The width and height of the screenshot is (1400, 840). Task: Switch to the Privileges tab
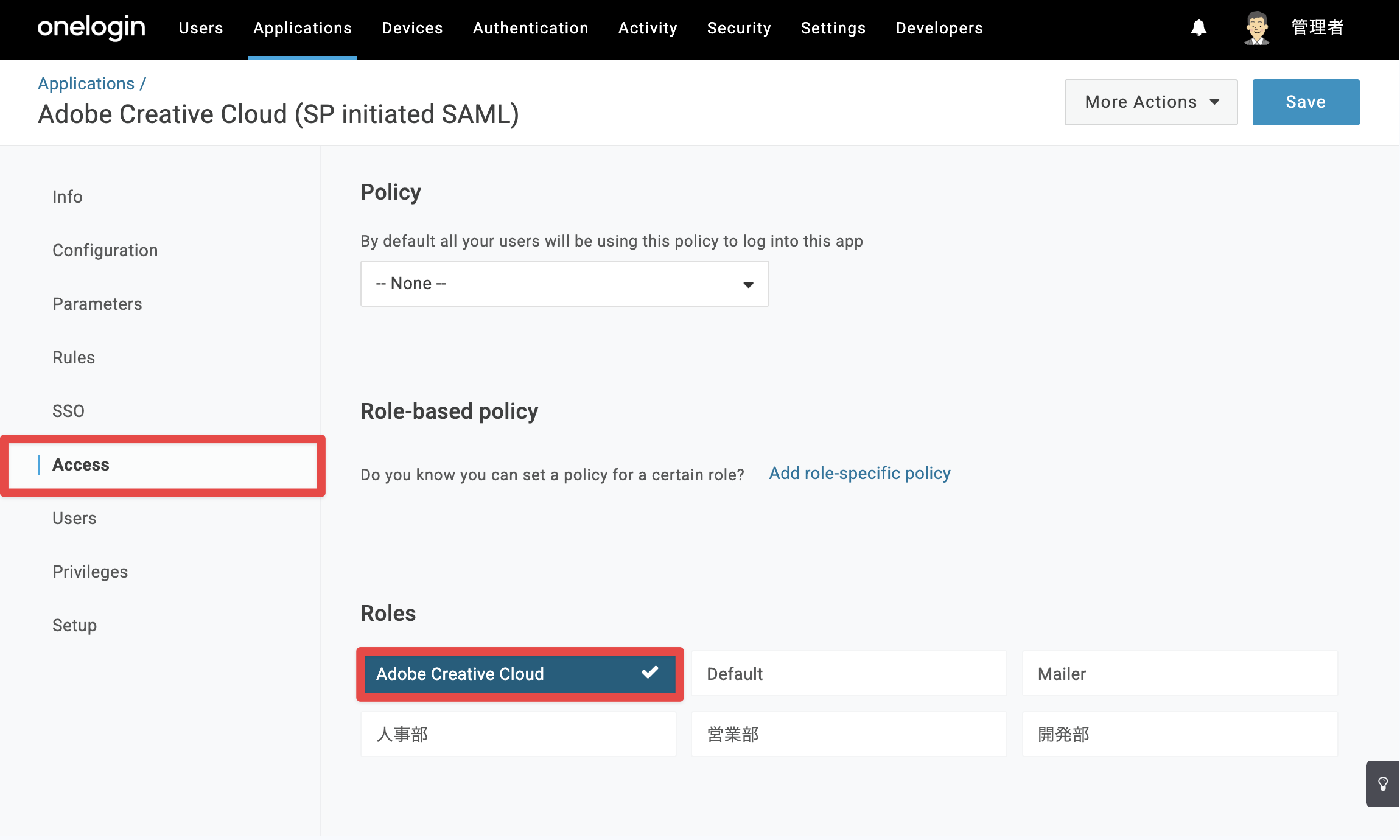[90, 572]
